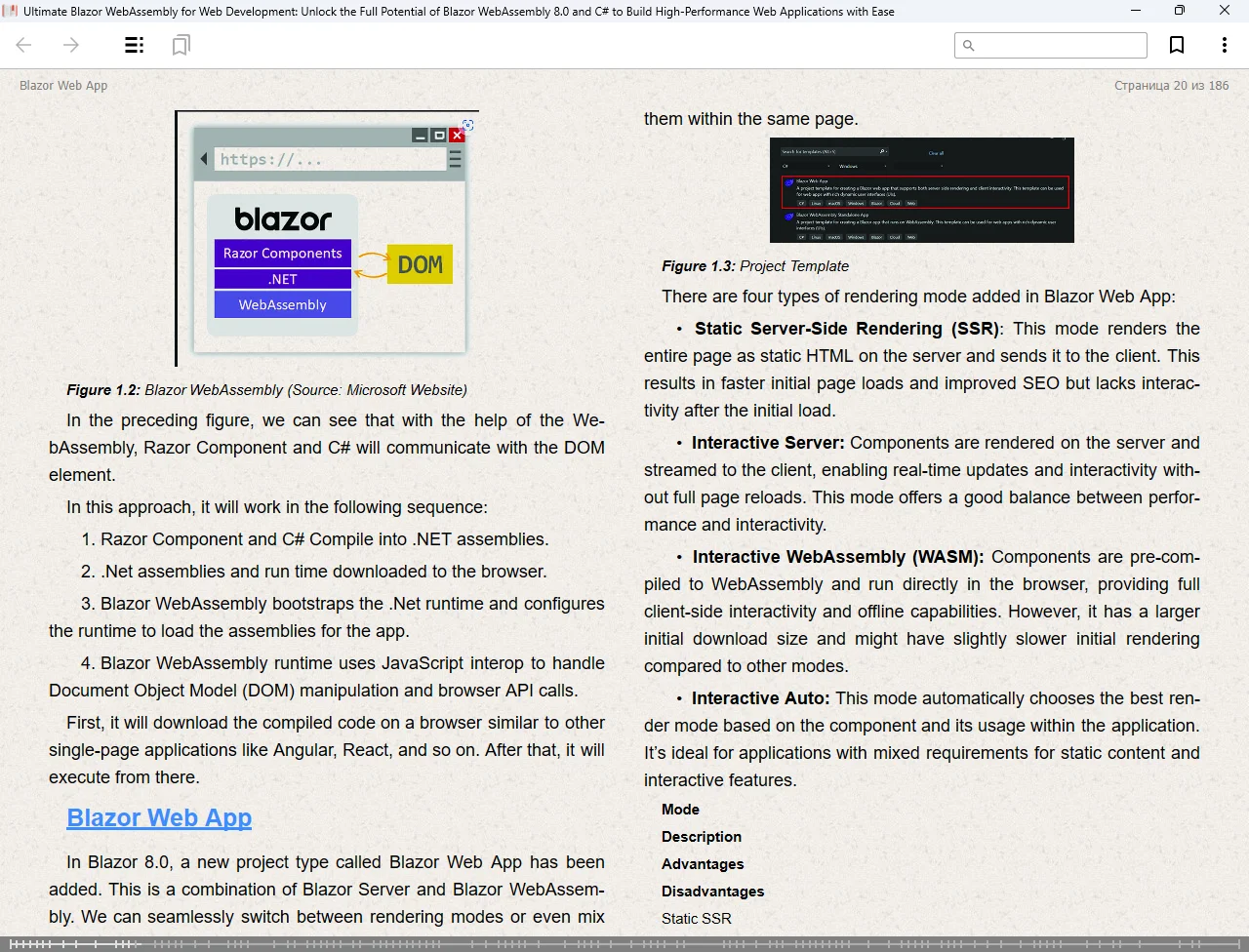Open the three-dot options menu
This screenshot has height=952, width=1249.
click(1224, 45)
